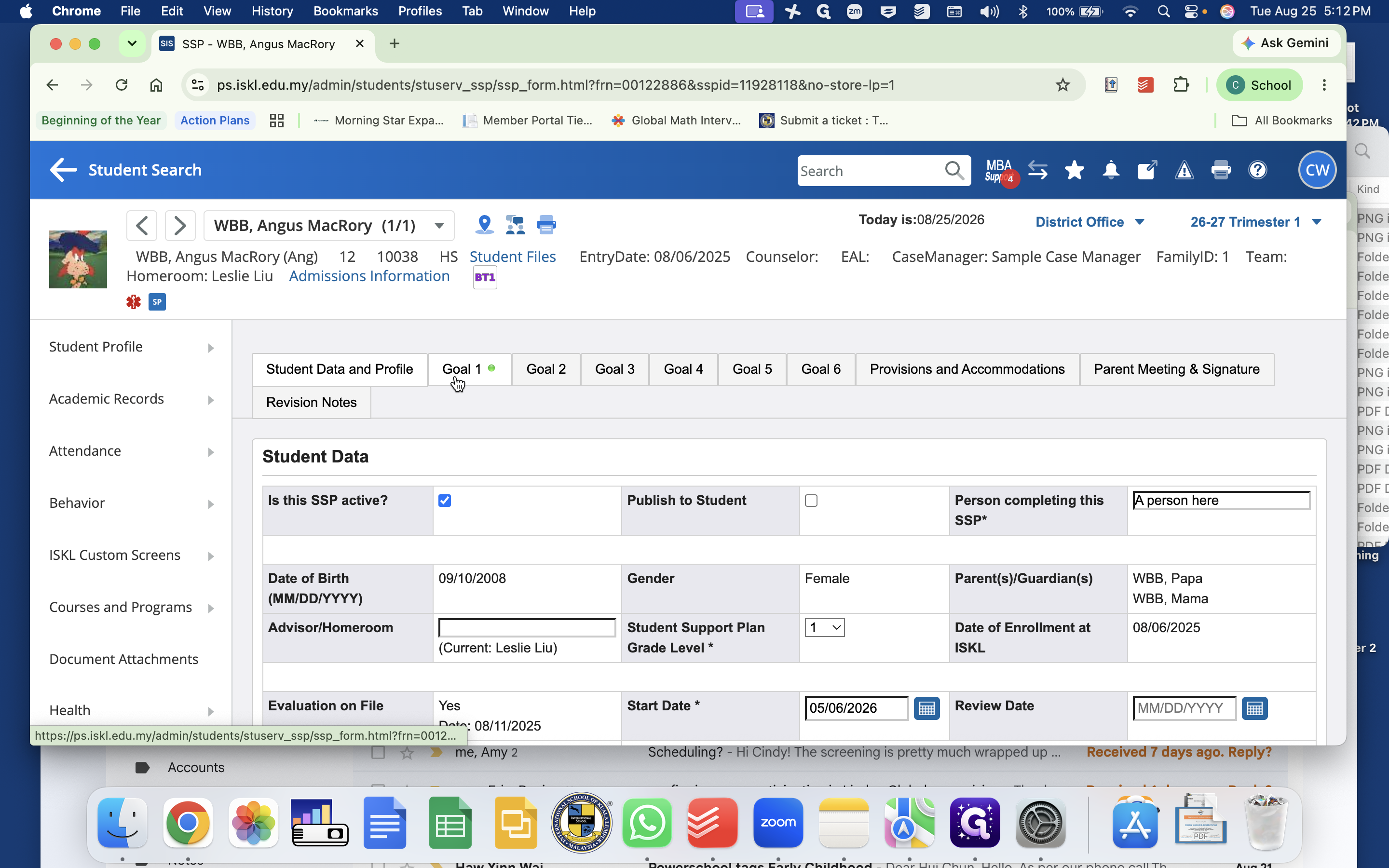Open the help question mark
Viewport: 1389px width, 868px height.
click(x=1257, y=170)
